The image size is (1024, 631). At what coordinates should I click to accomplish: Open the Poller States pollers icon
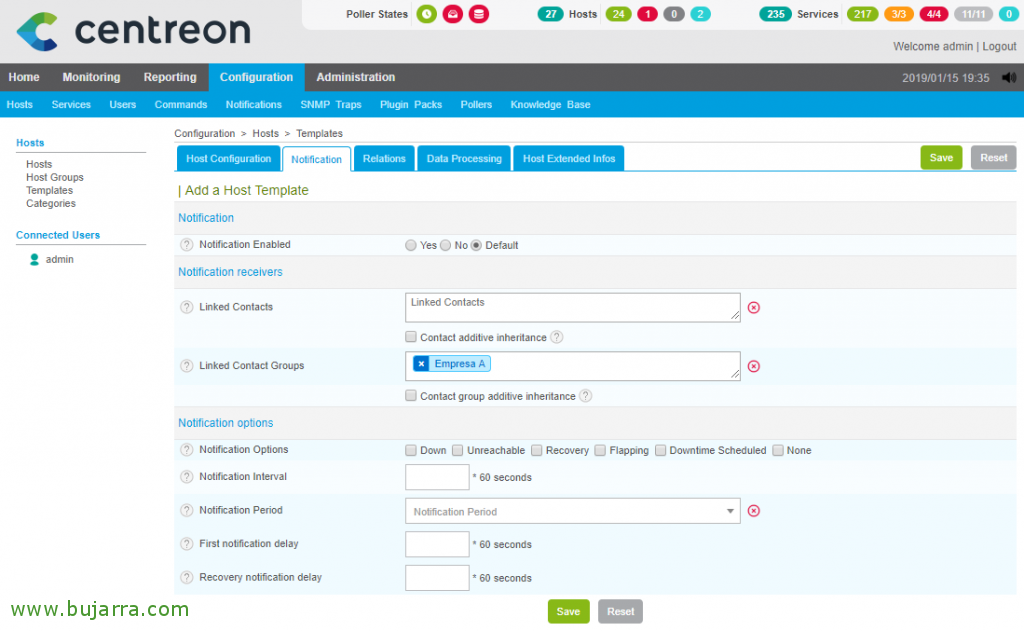[x=426, y=14]
